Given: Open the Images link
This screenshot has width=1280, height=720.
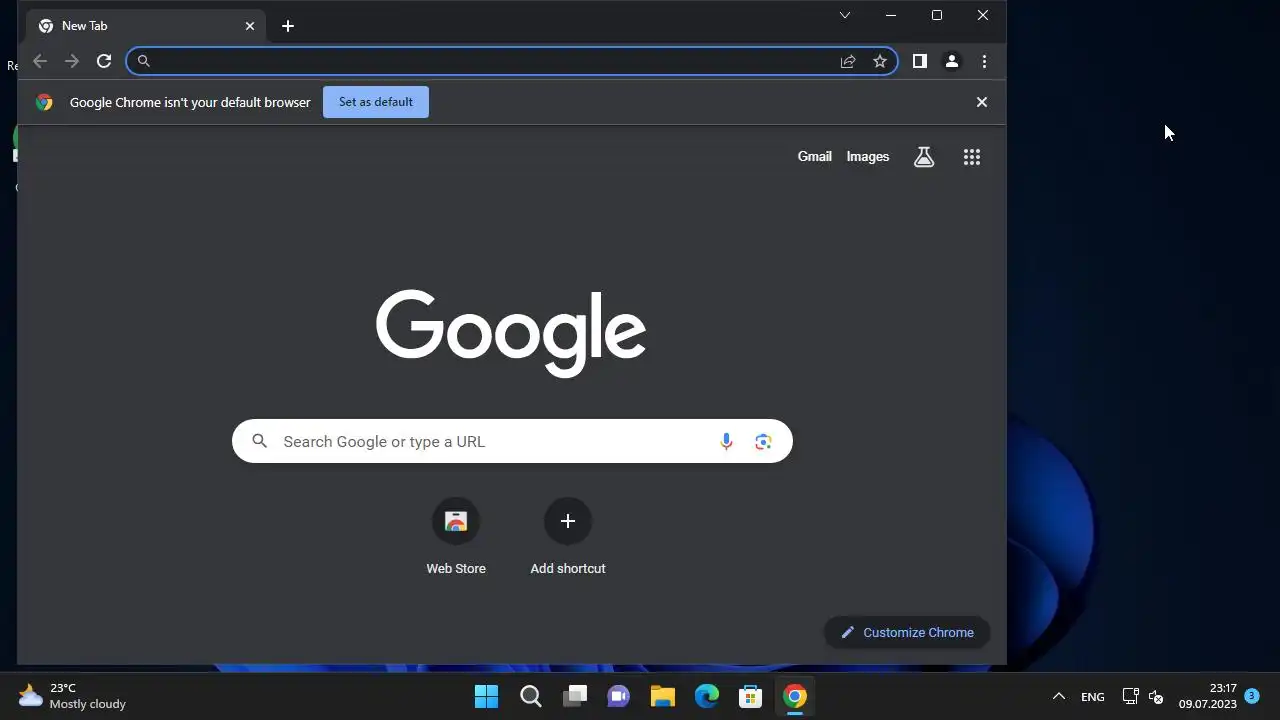Looking at the screenshot, I should (x=868, y=156).
